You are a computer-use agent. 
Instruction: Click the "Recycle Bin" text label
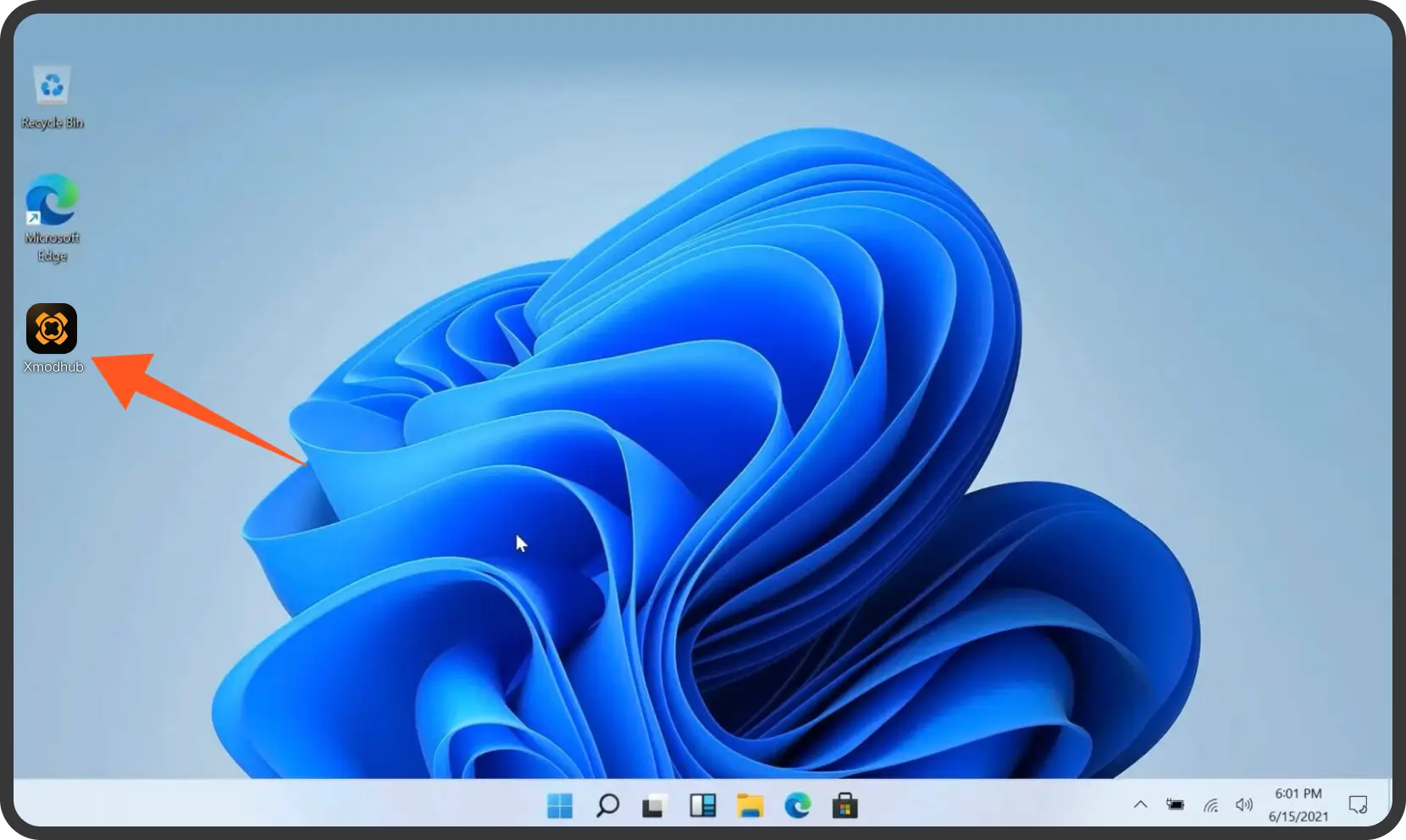click(53, 123)
